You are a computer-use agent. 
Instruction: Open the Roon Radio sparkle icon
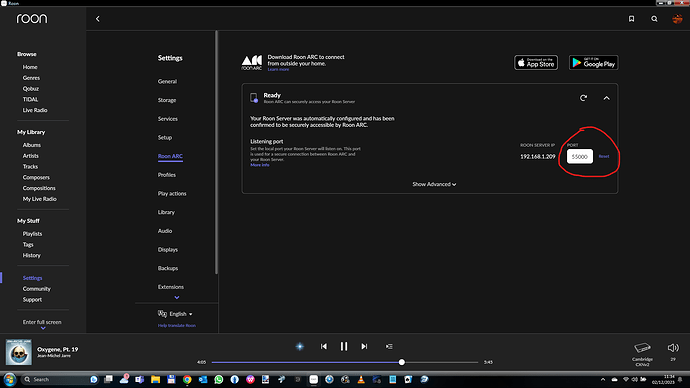[300, 347]
